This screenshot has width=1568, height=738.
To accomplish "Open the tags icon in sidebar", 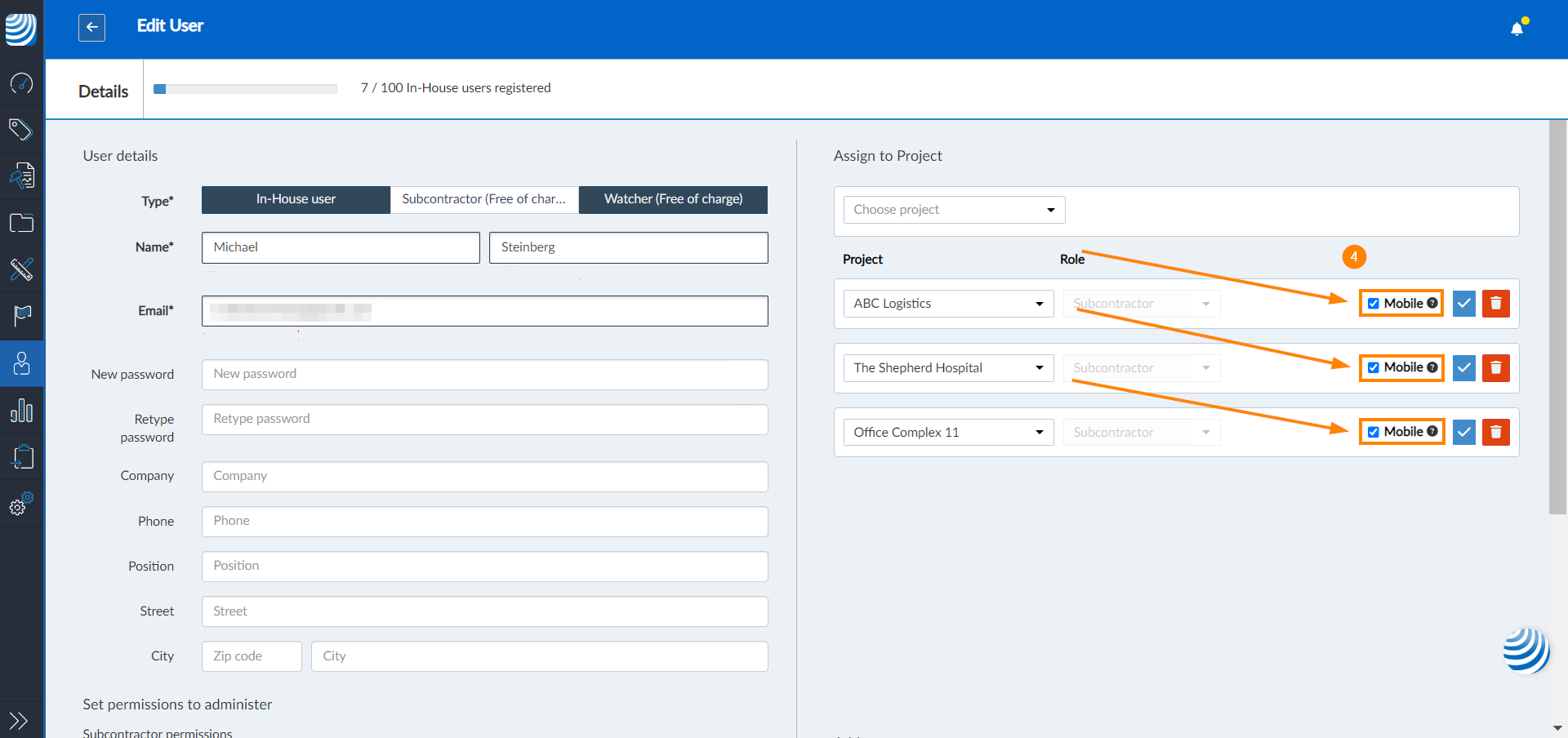I will tap(22, 130).
